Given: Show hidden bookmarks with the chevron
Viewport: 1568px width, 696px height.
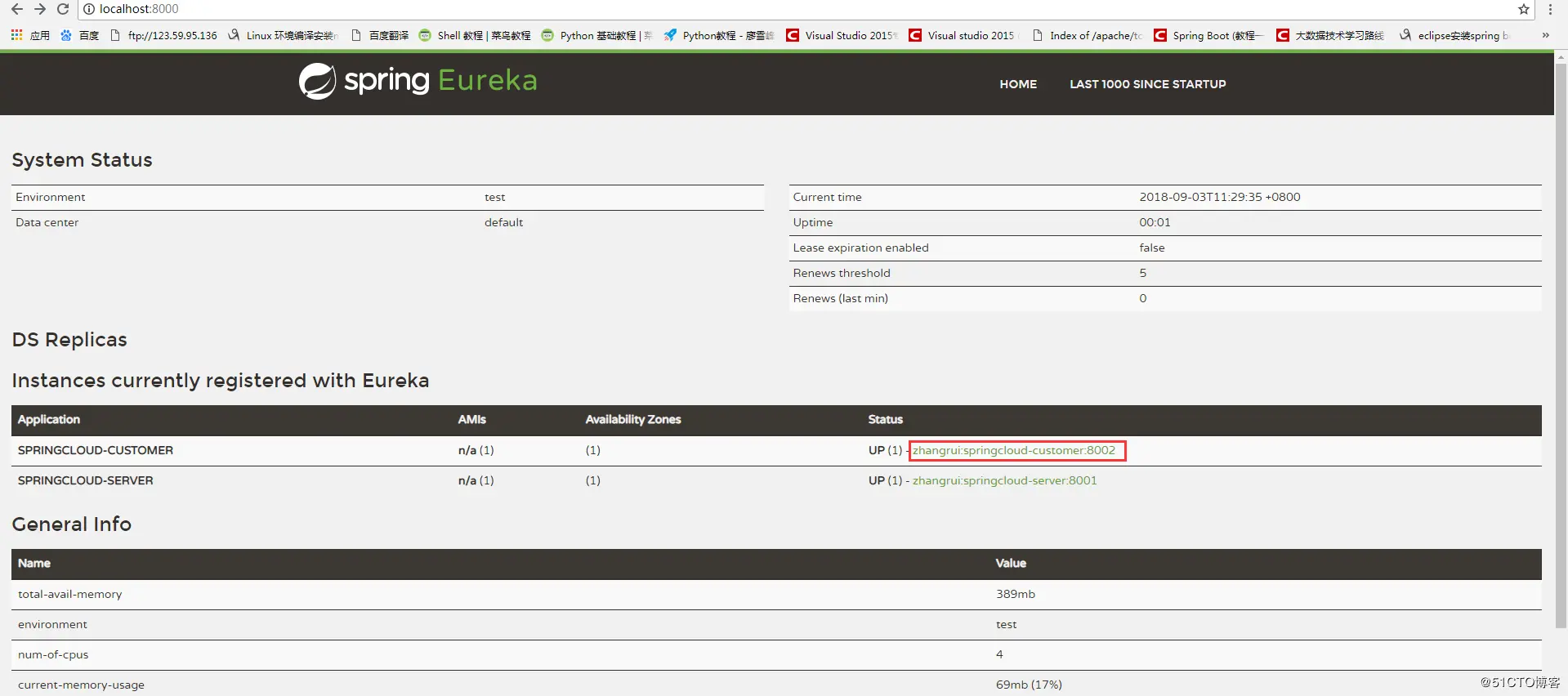Looking at the screenshot, I should point(1545,35).
